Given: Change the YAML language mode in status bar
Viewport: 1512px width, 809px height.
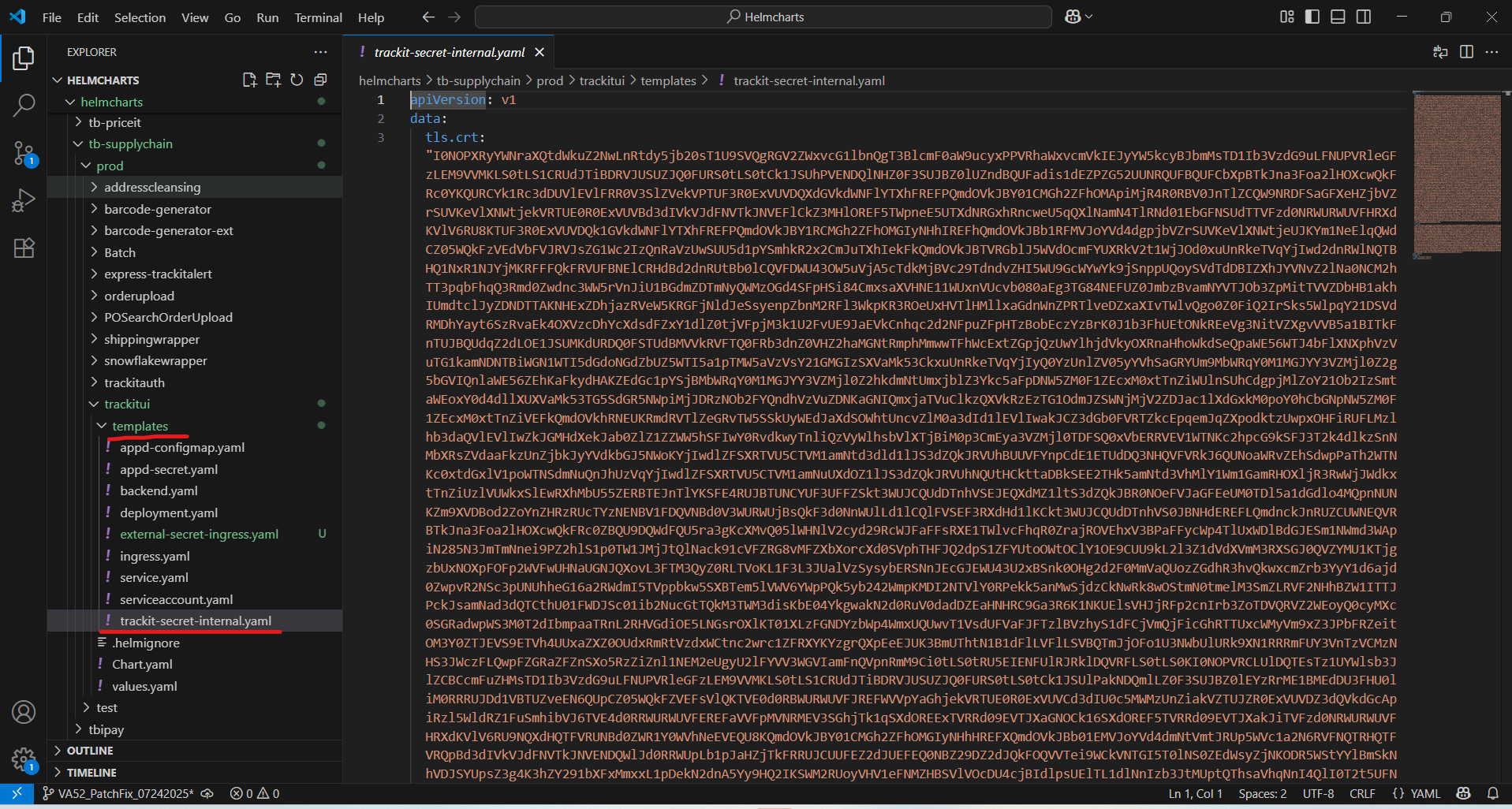Looking at the screenshot, I should (1416, 794).
